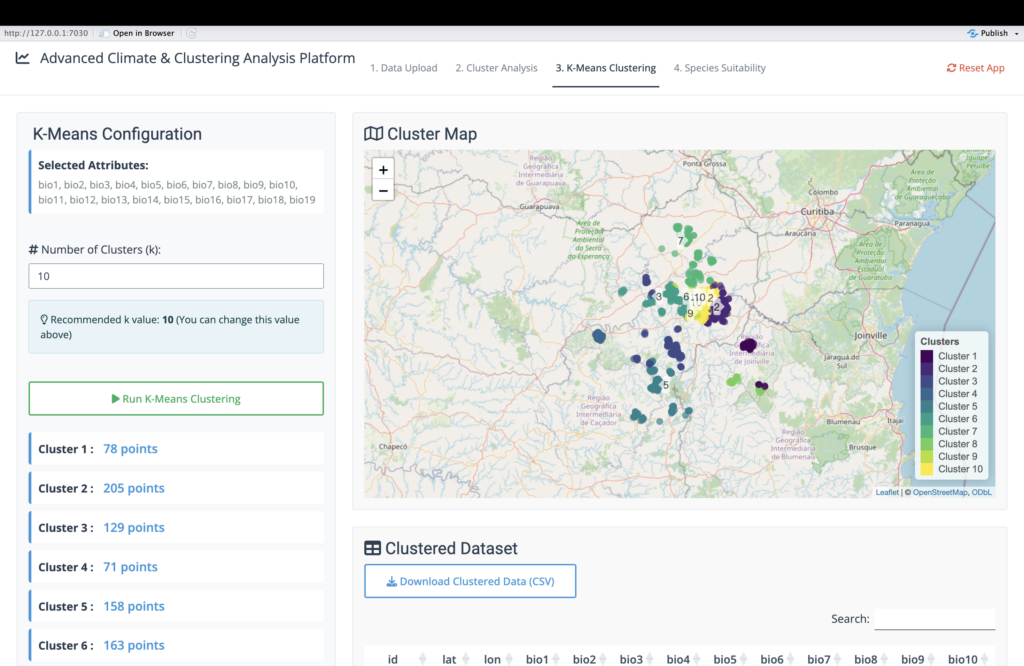Go to the Species Suitability tab
Image resolution: width=1024 pixels, height=666 pixels.
tap(719, 68)
